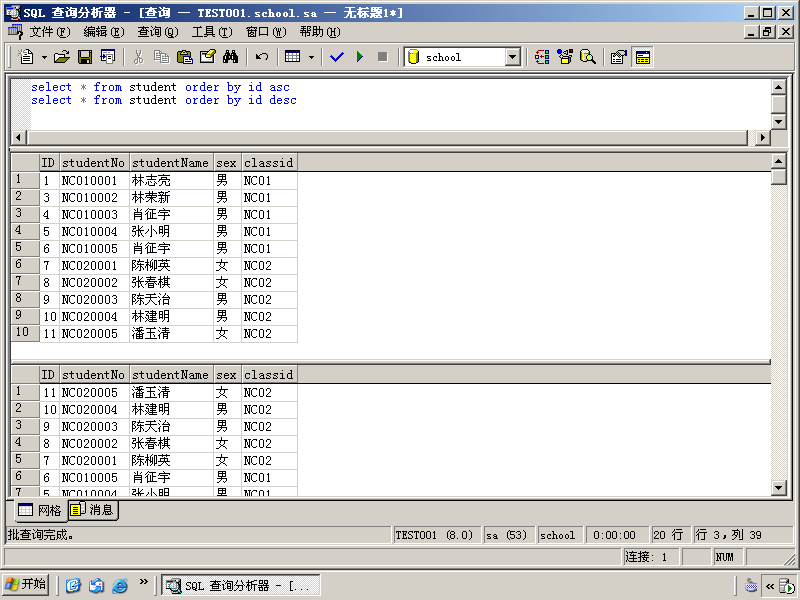Click the SQL 查询分析器 taskbar button
Viewport: 800px width, 600px height.
click(241, 585)
